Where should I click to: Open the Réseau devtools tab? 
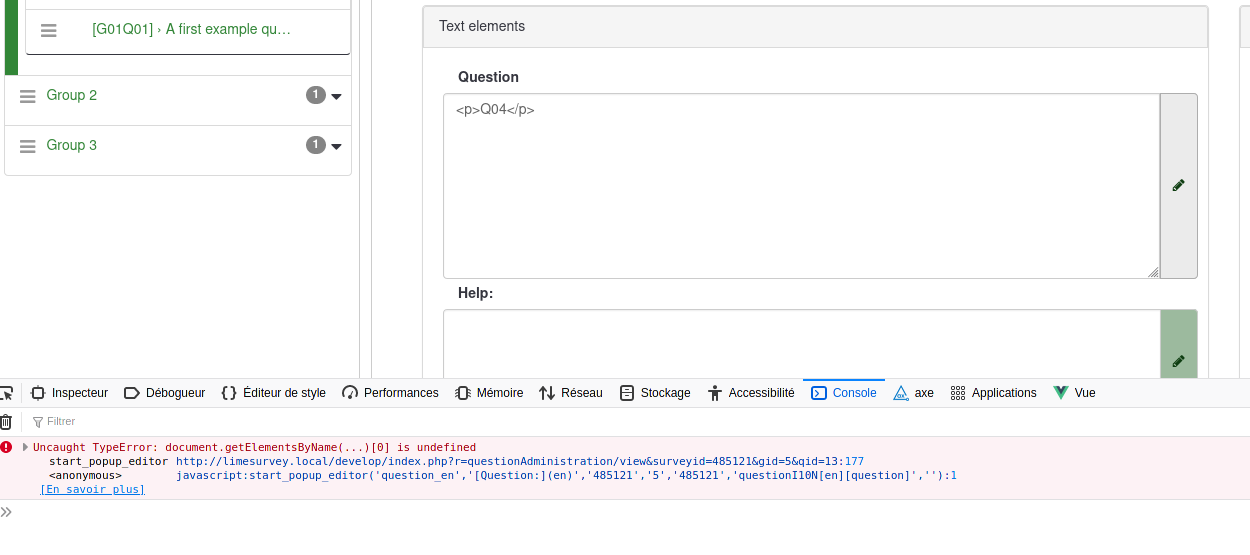[x=571, y=393]
